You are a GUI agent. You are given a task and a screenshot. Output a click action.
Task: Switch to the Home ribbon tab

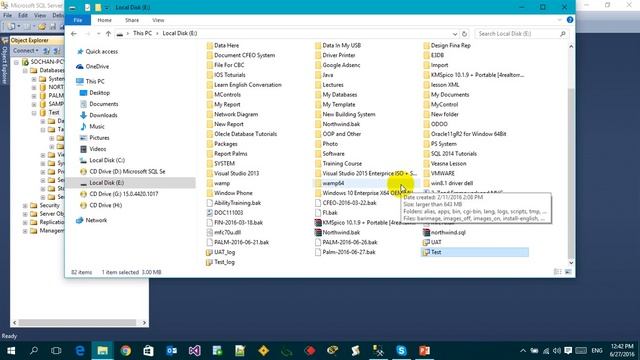point(104,20)
